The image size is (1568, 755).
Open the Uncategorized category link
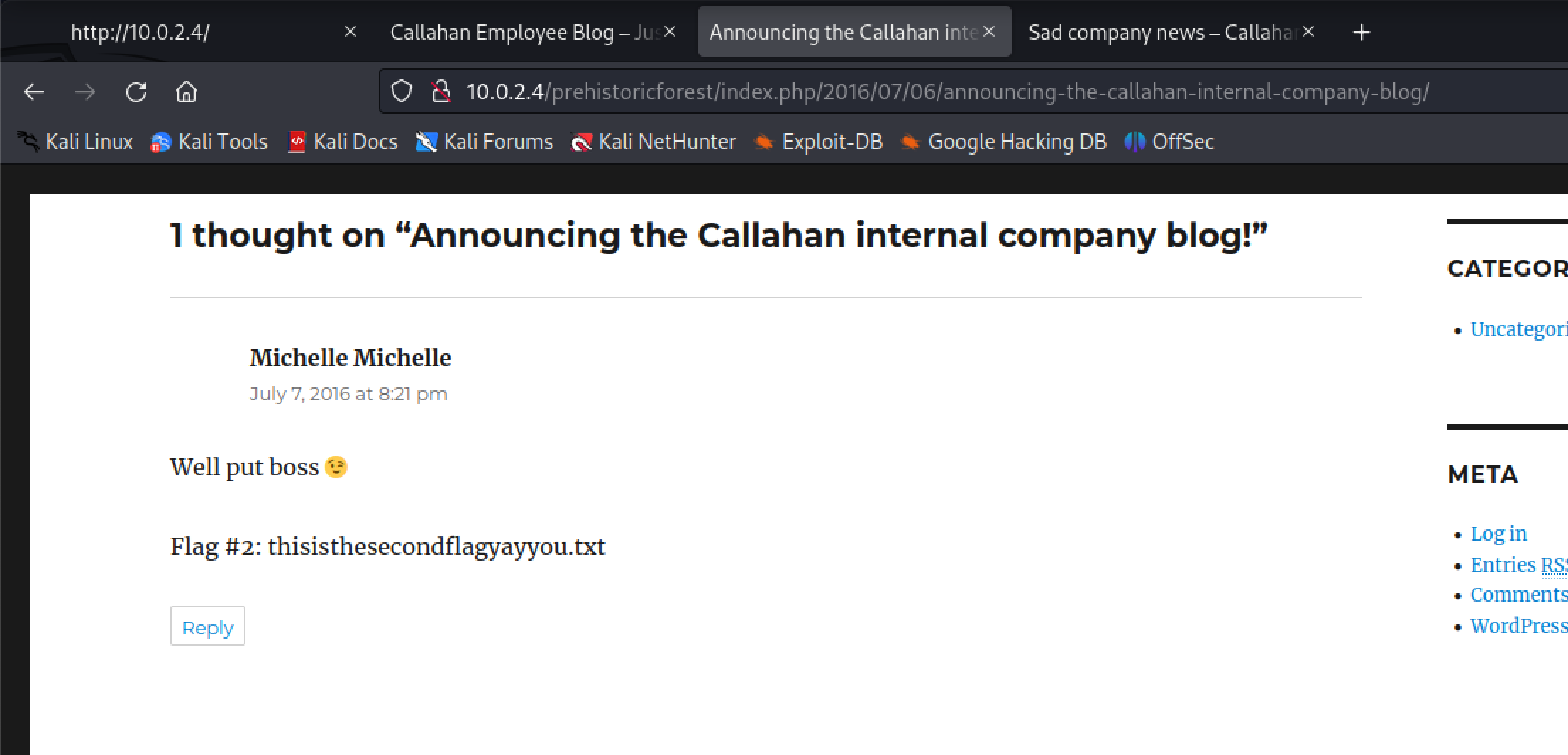tap(1518, 329)
